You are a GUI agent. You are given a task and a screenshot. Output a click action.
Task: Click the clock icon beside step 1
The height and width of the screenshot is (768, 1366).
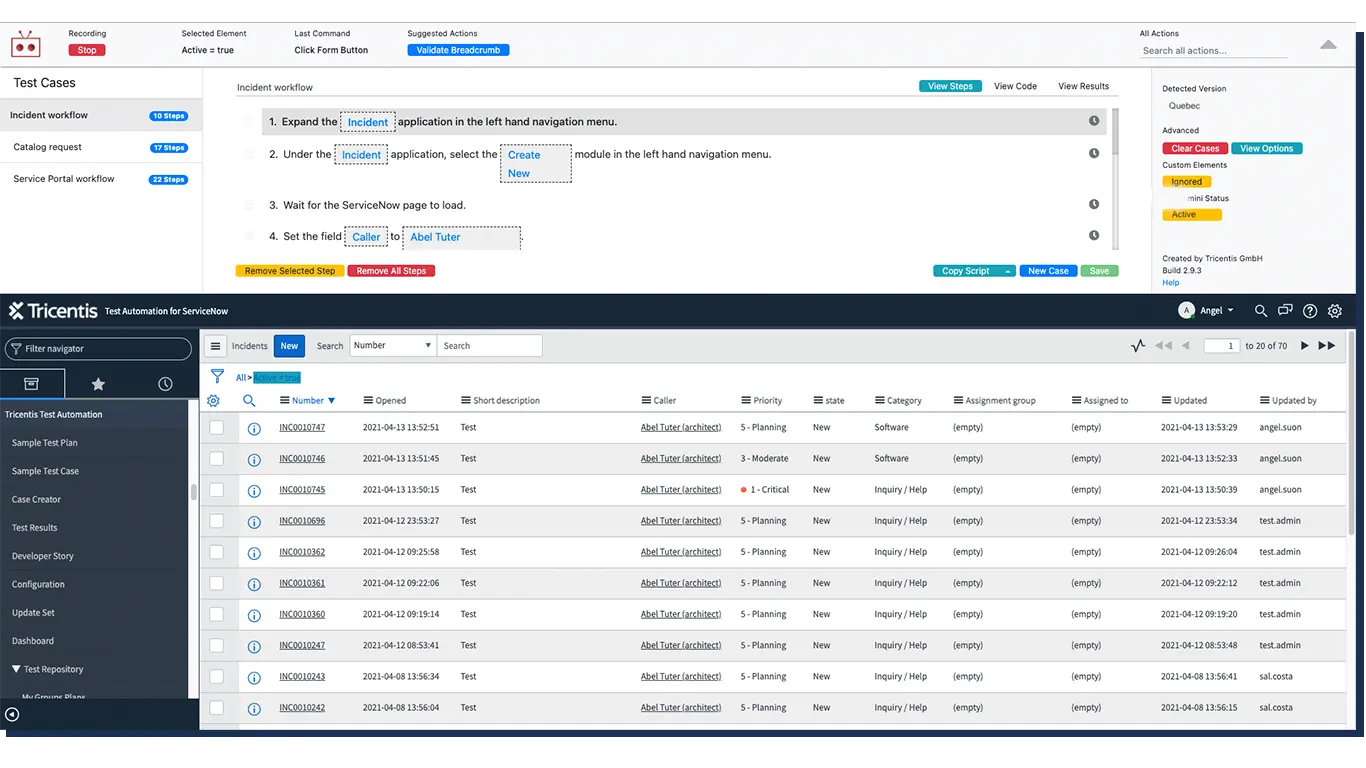pyautogui.click(x=1094, y=121)
